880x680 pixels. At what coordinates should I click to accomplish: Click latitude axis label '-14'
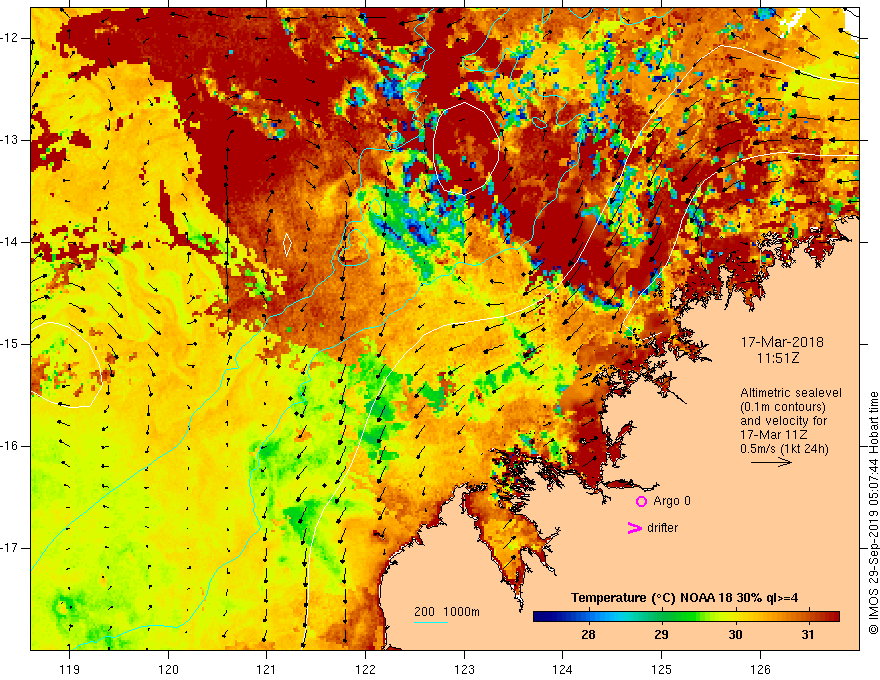tap(10, 242)
